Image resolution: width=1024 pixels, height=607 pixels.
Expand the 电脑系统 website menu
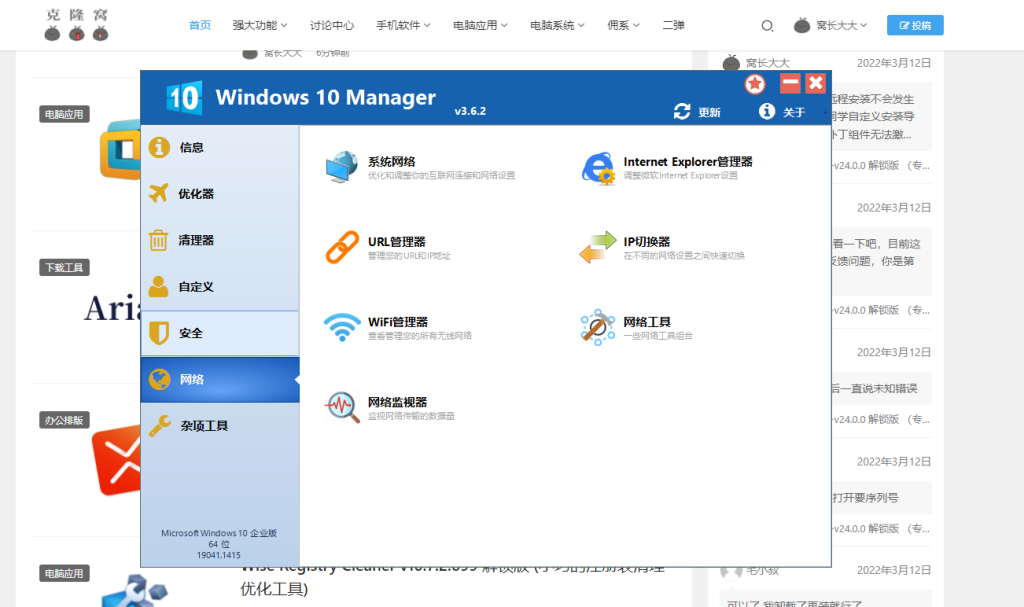point(557,25)
